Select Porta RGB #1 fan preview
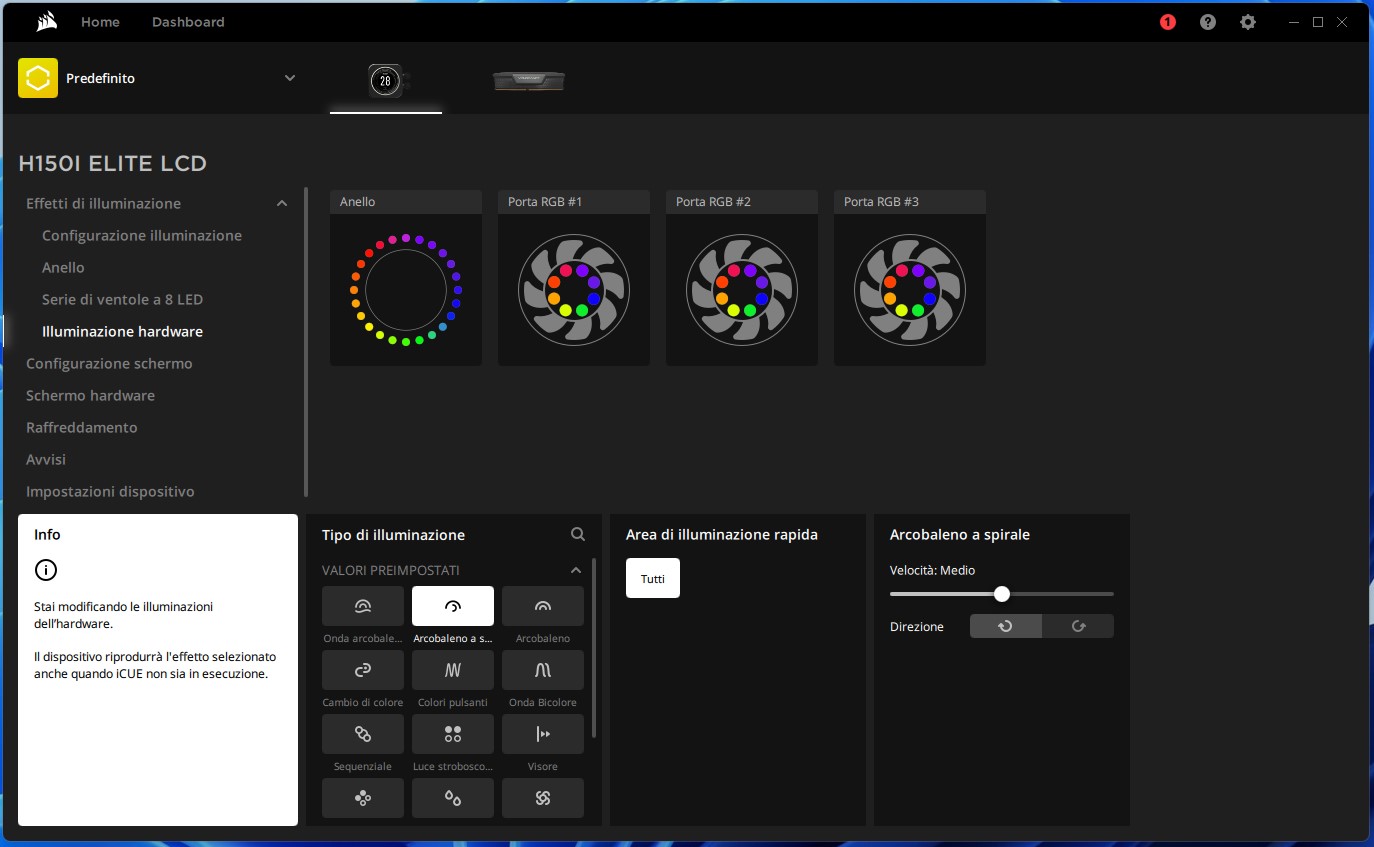1374x847 pixels. coord(574,278)
